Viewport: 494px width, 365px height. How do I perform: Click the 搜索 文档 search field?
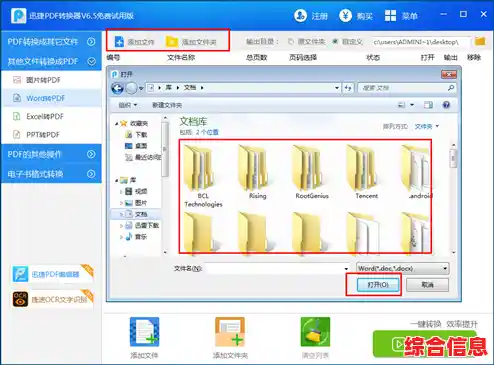[407, 88]
